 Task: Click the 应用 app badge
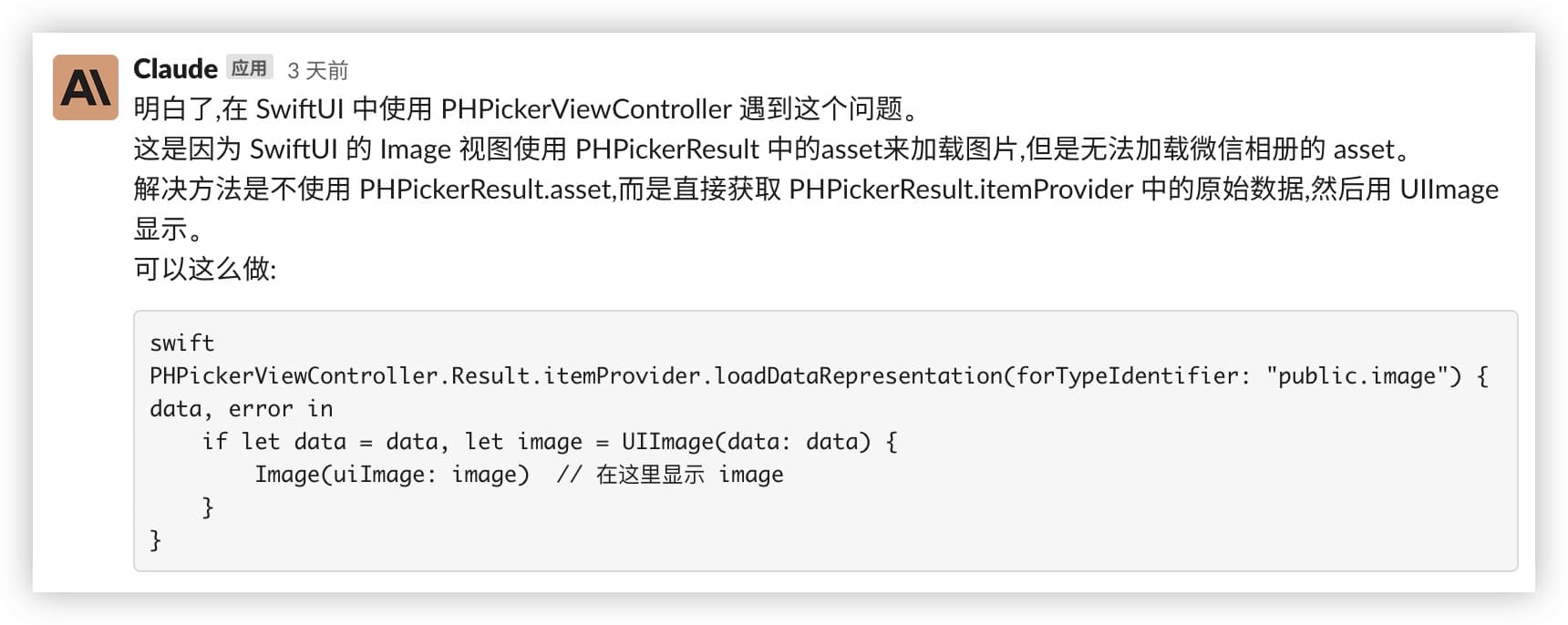(x=249, y=68)
